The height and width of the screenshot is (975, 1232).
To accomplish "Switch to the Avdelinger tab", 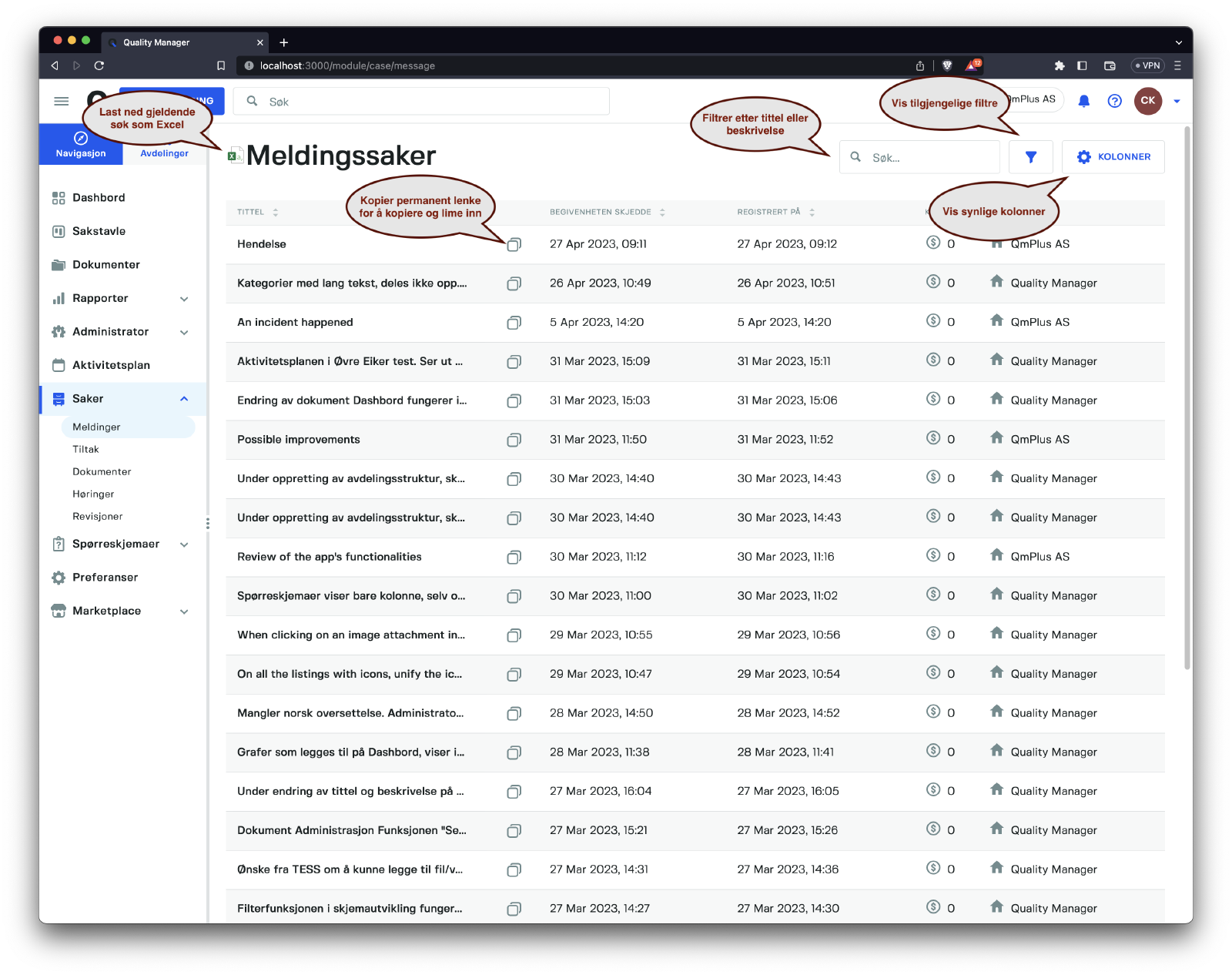I will click(x=164, y=153).
